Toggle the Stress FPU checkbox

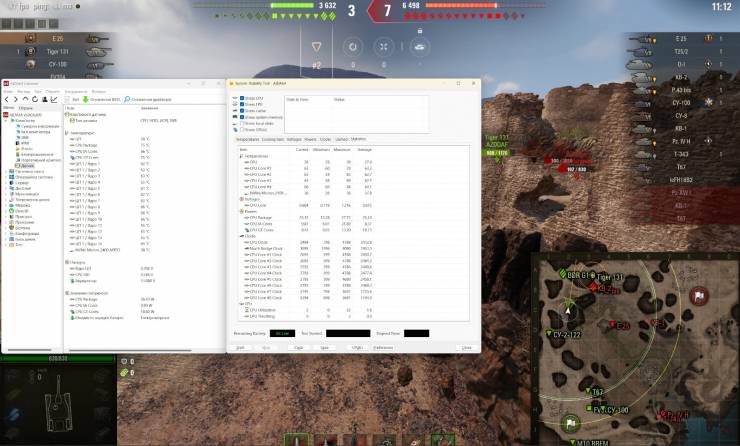point(242,104)
